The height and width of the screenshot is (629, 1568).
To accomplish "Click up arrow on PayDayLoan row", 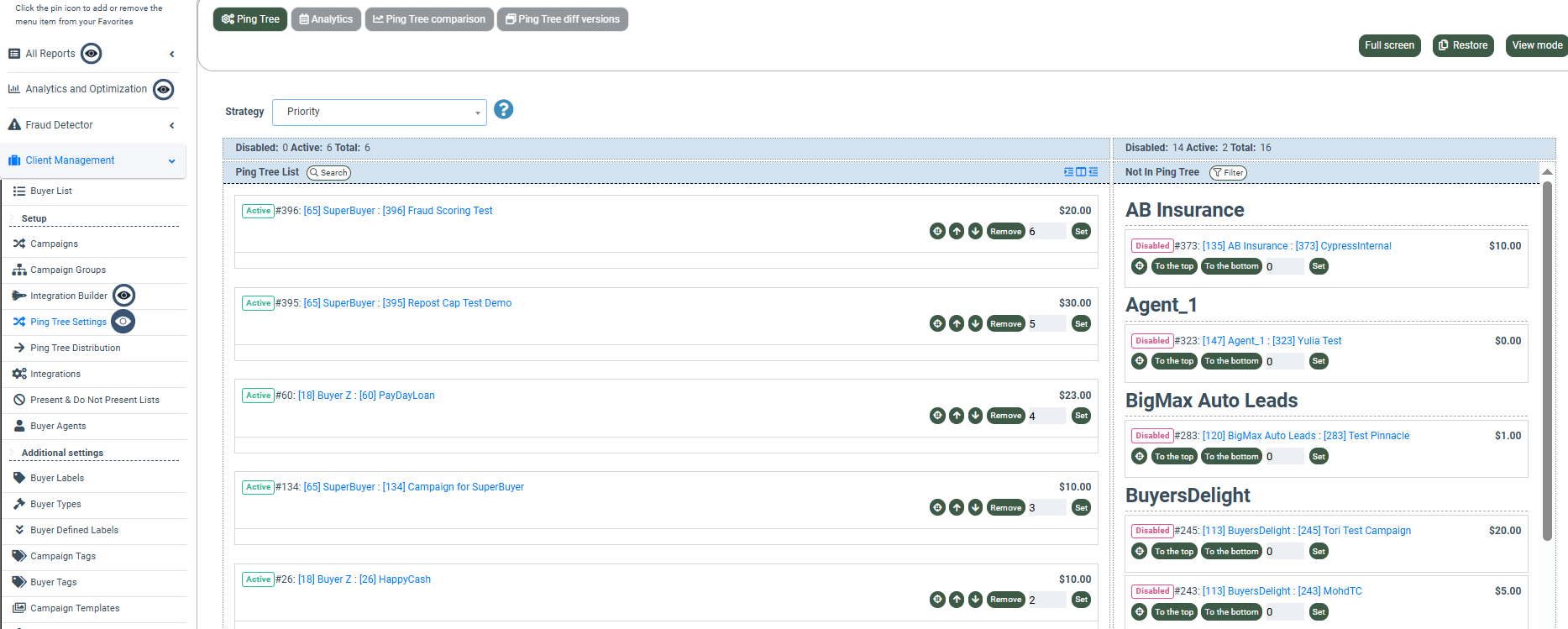I will [957, 415].
